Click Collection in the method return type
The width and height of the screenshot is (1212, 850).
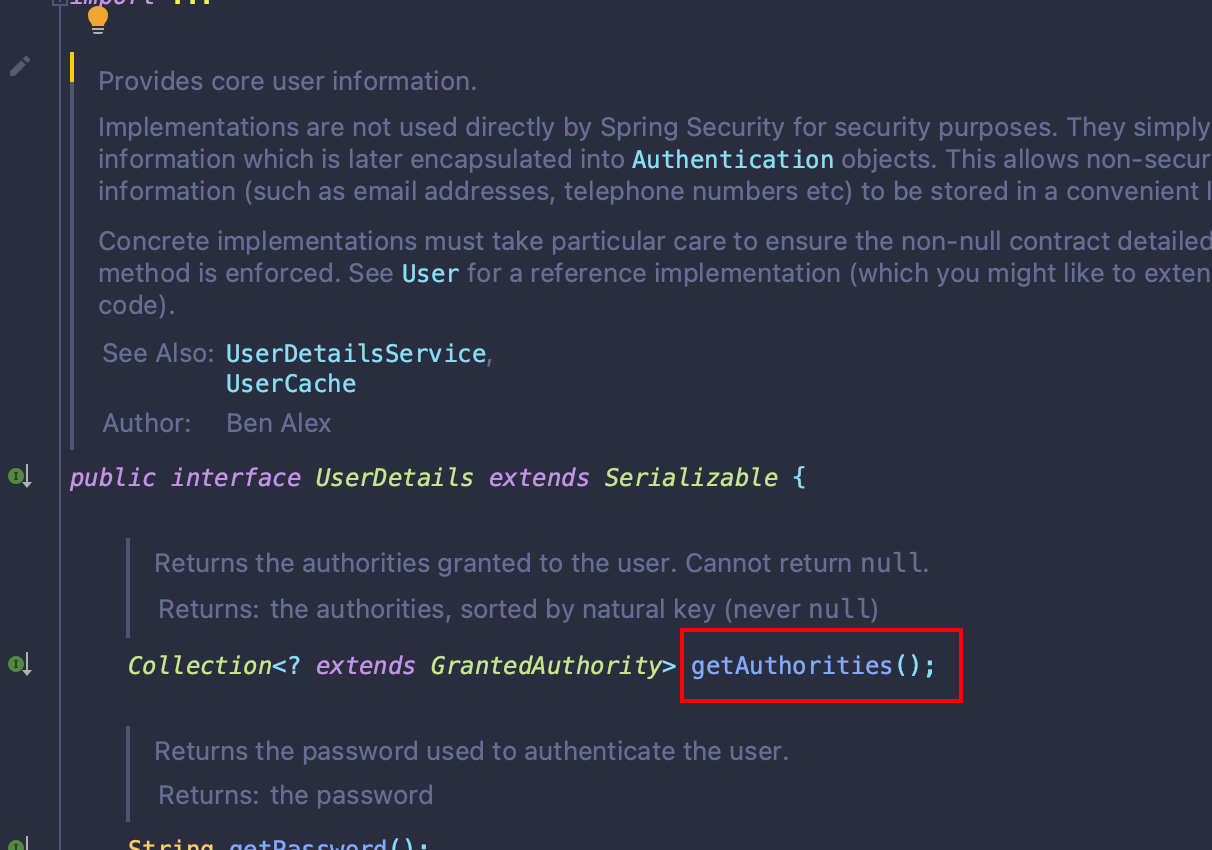(198, 665)
